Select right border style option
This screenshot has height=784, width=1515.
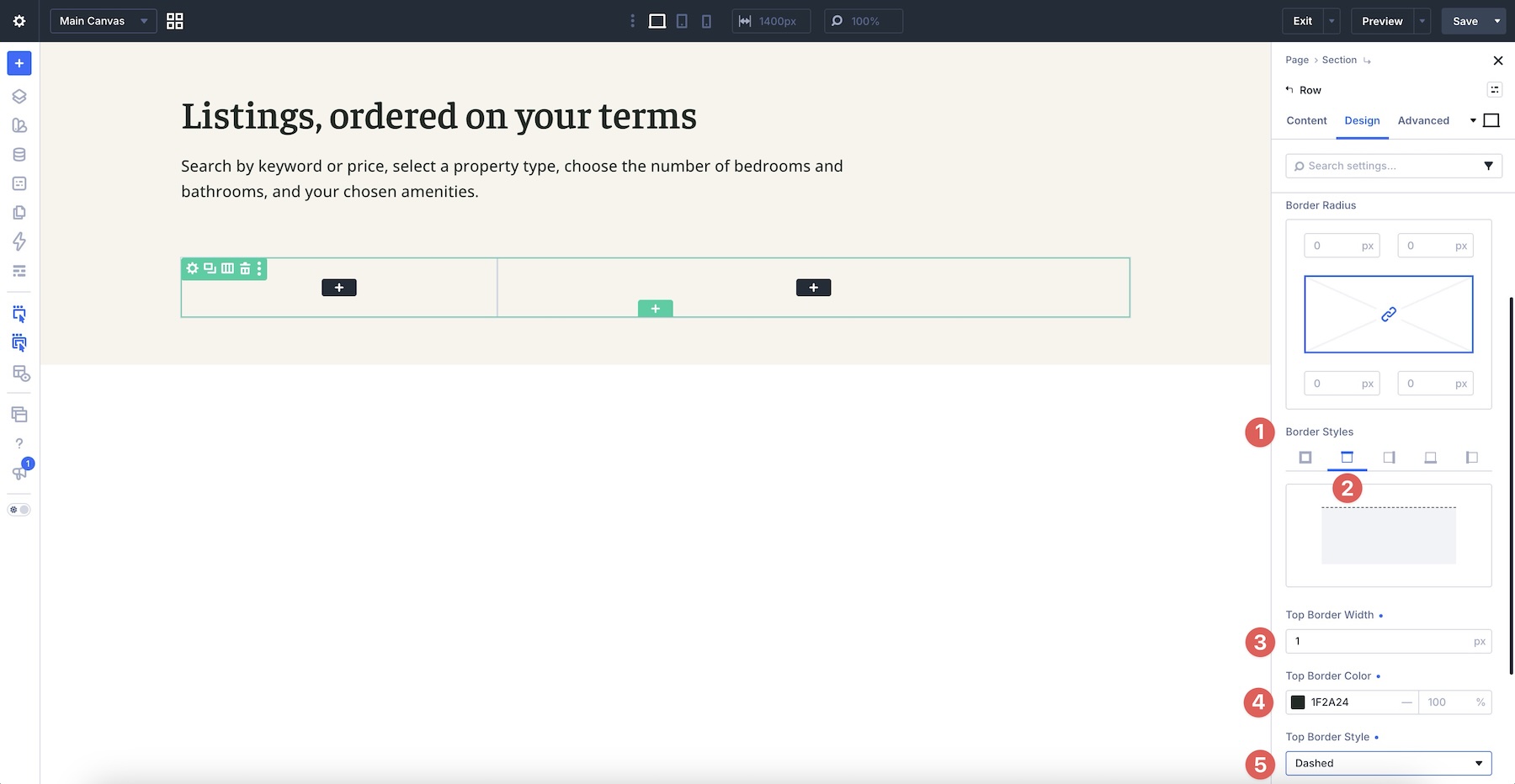[x=1389, y=458]
